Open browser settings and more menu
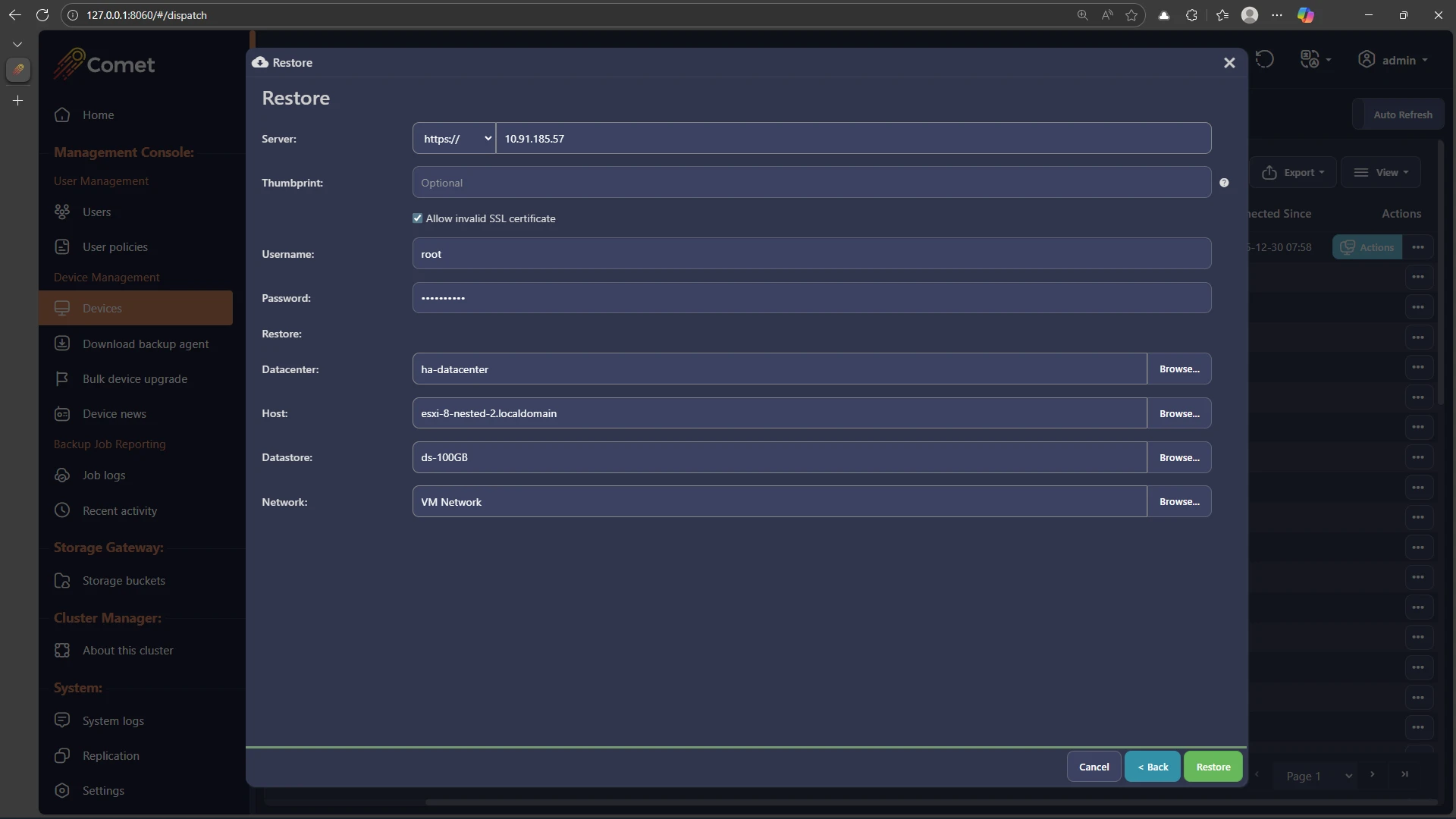This screenshot has width=1456, height=819. point(1277,15)
